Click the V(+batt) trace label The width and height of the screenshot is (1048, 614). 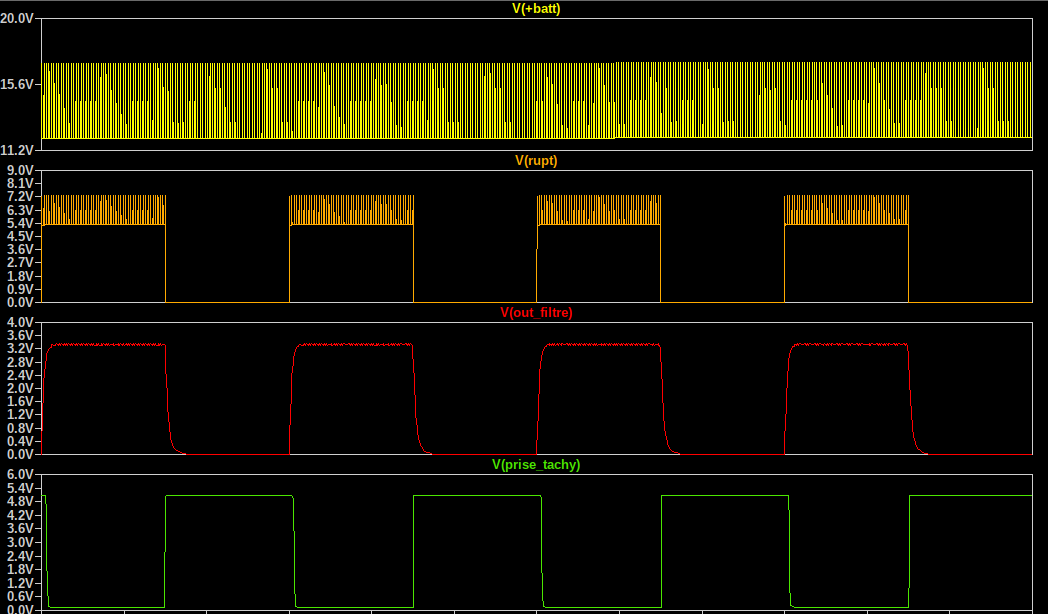[536, 9]
